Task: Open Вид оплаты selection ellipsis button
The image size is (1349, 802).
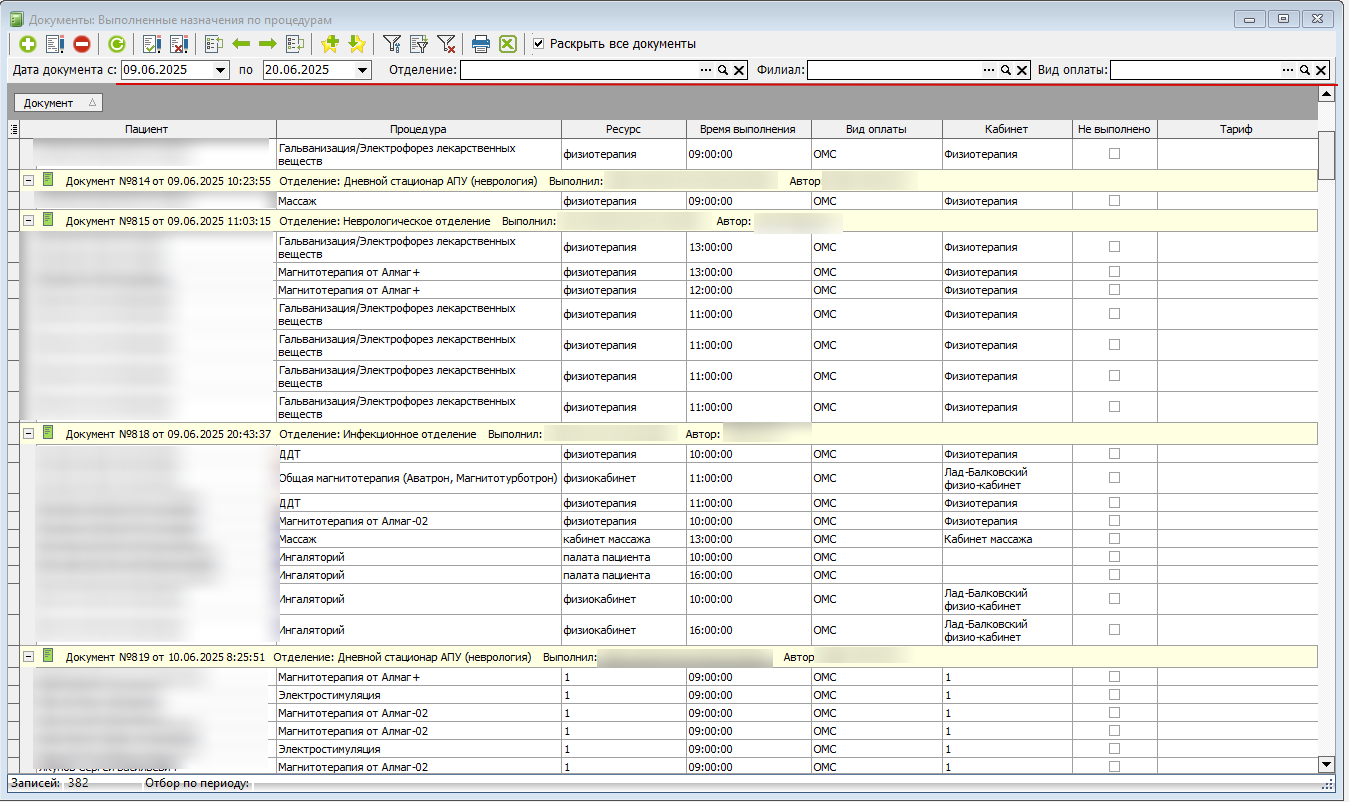Action: (1289, 70)
